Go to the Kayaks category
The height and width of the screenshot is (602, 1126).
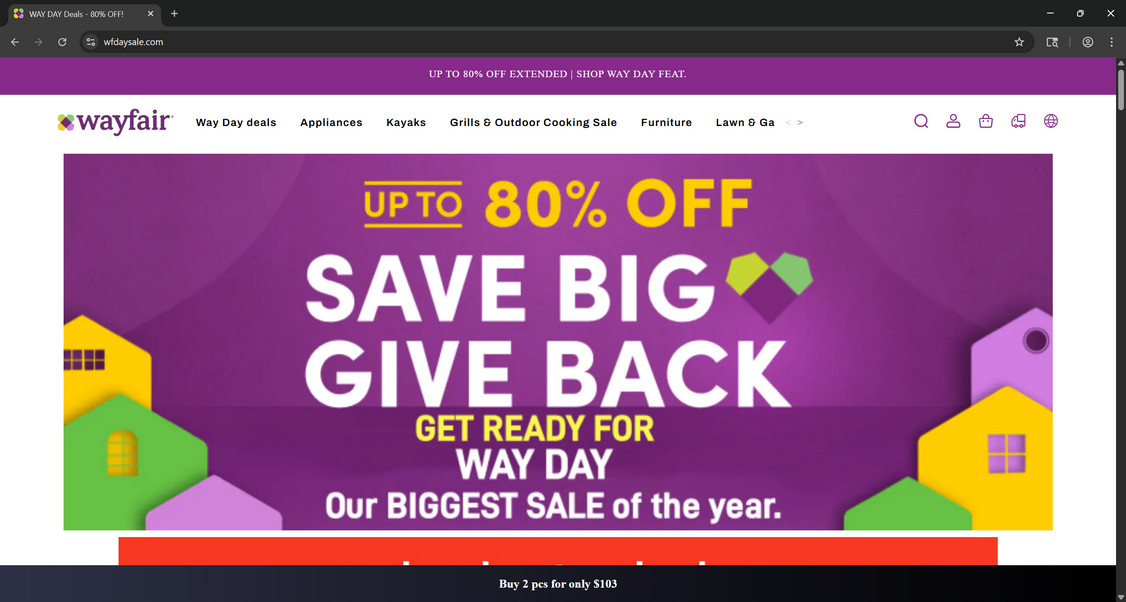pos(406,123)
